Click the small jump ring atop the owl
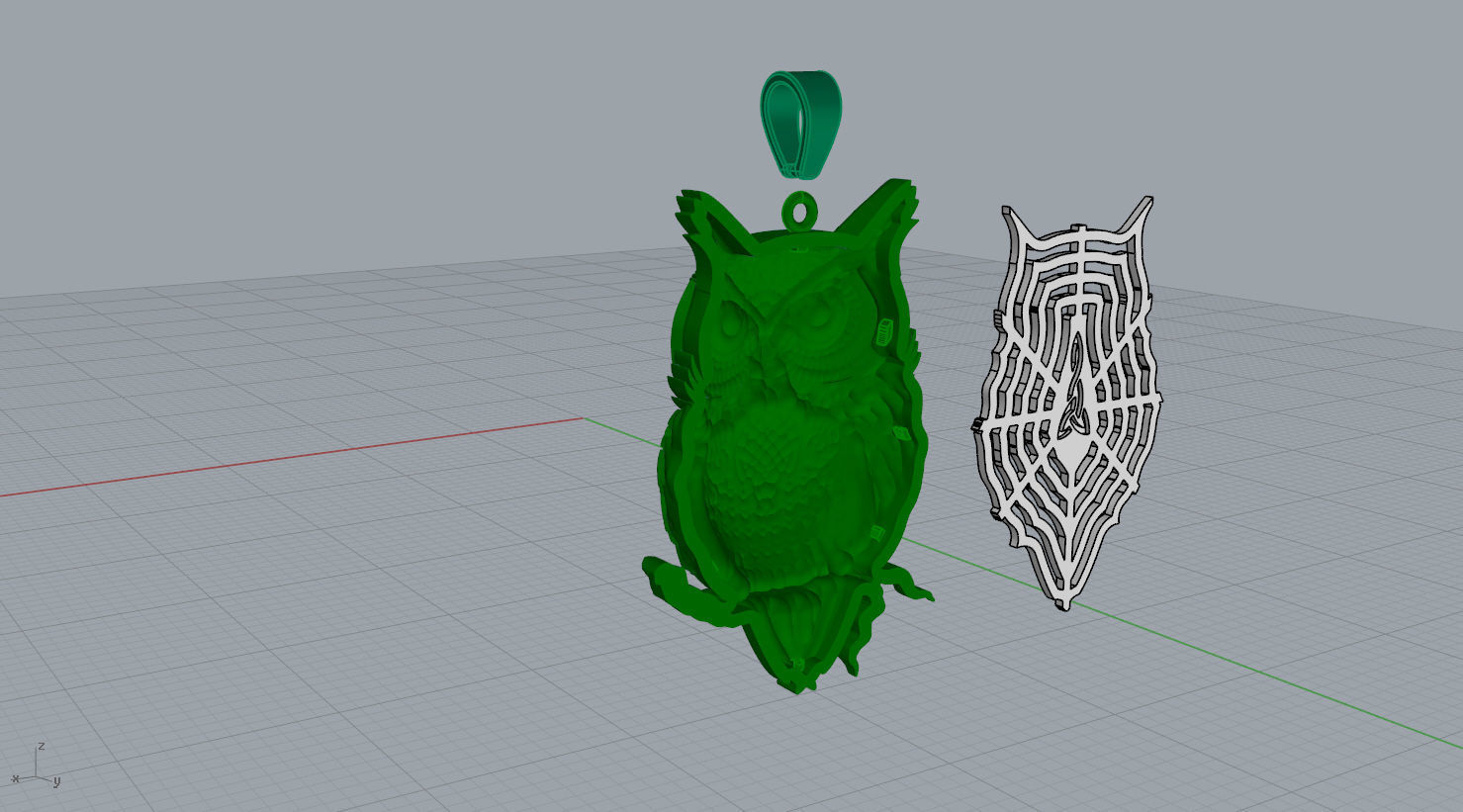1463x812 pixels. pos(801,211)
